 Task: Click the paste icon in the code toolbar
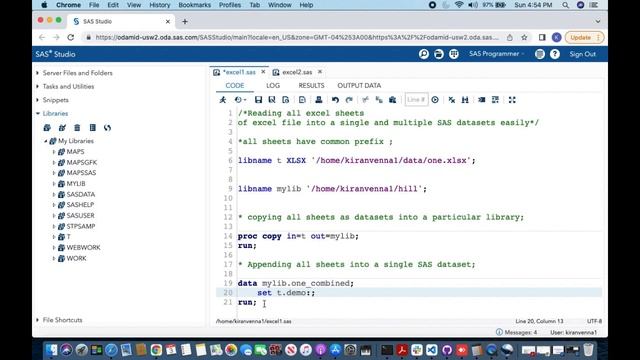click(393, 100)
